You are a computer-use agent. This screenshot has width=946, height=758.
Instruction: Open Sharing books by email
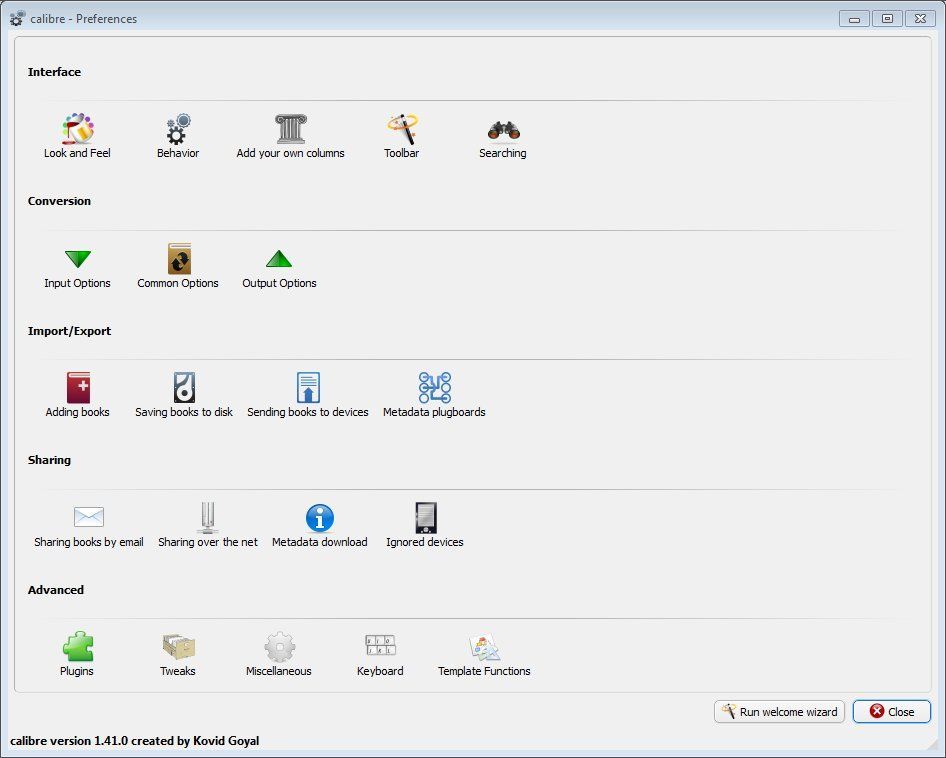click(x=88, y=518)
